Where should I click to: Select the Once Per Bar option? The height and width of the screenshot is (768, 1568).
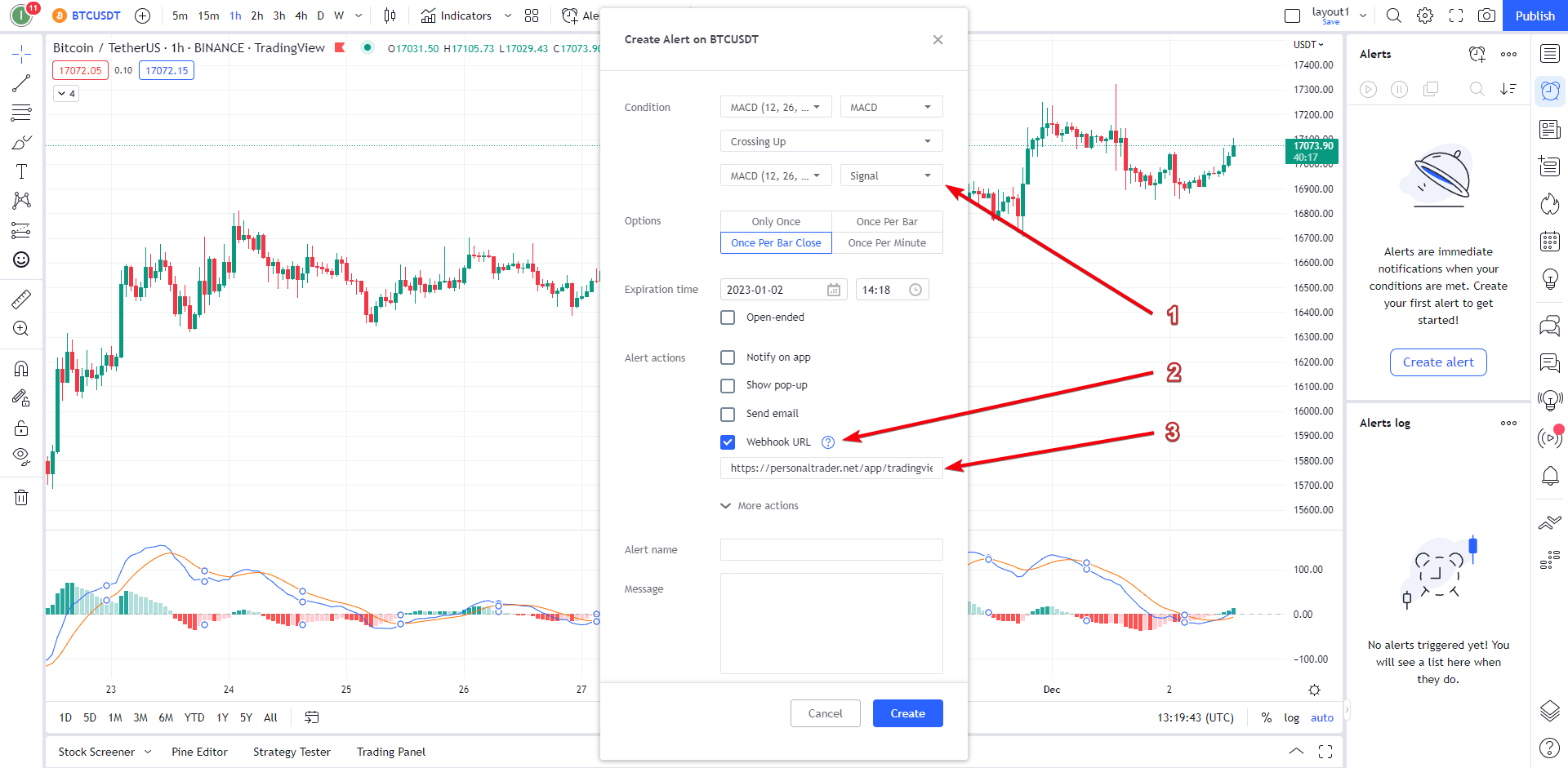[x=887, y=221]
